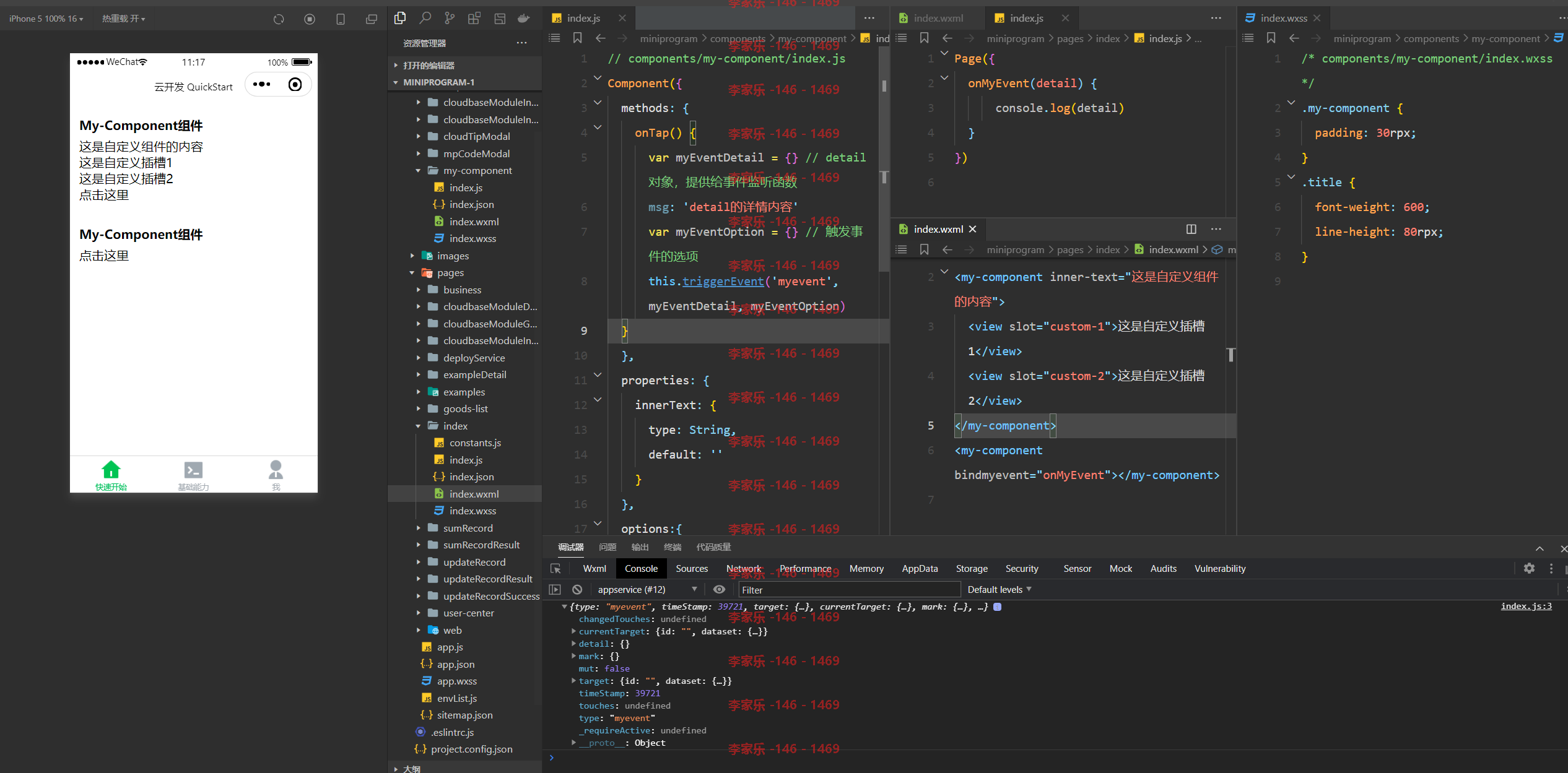Screen dimensions: 1568x773
Task: Collapse the my-component folder
Action: 418,171
